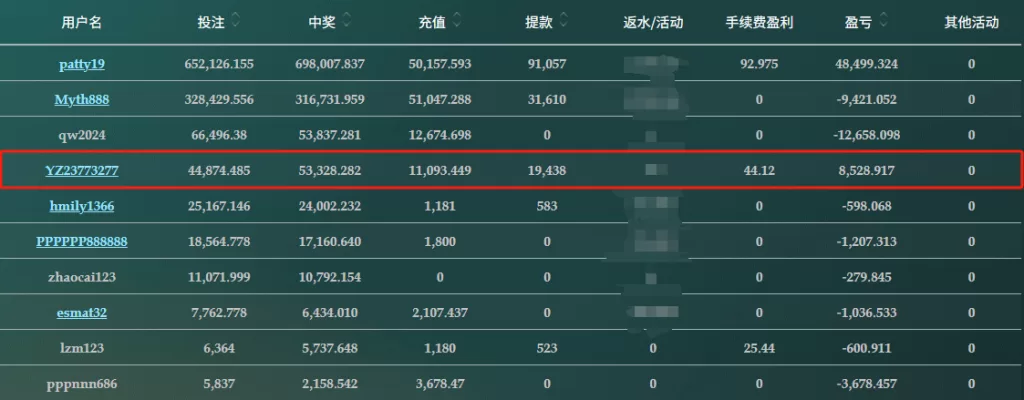Open user patty19 details

coord(82,64)
